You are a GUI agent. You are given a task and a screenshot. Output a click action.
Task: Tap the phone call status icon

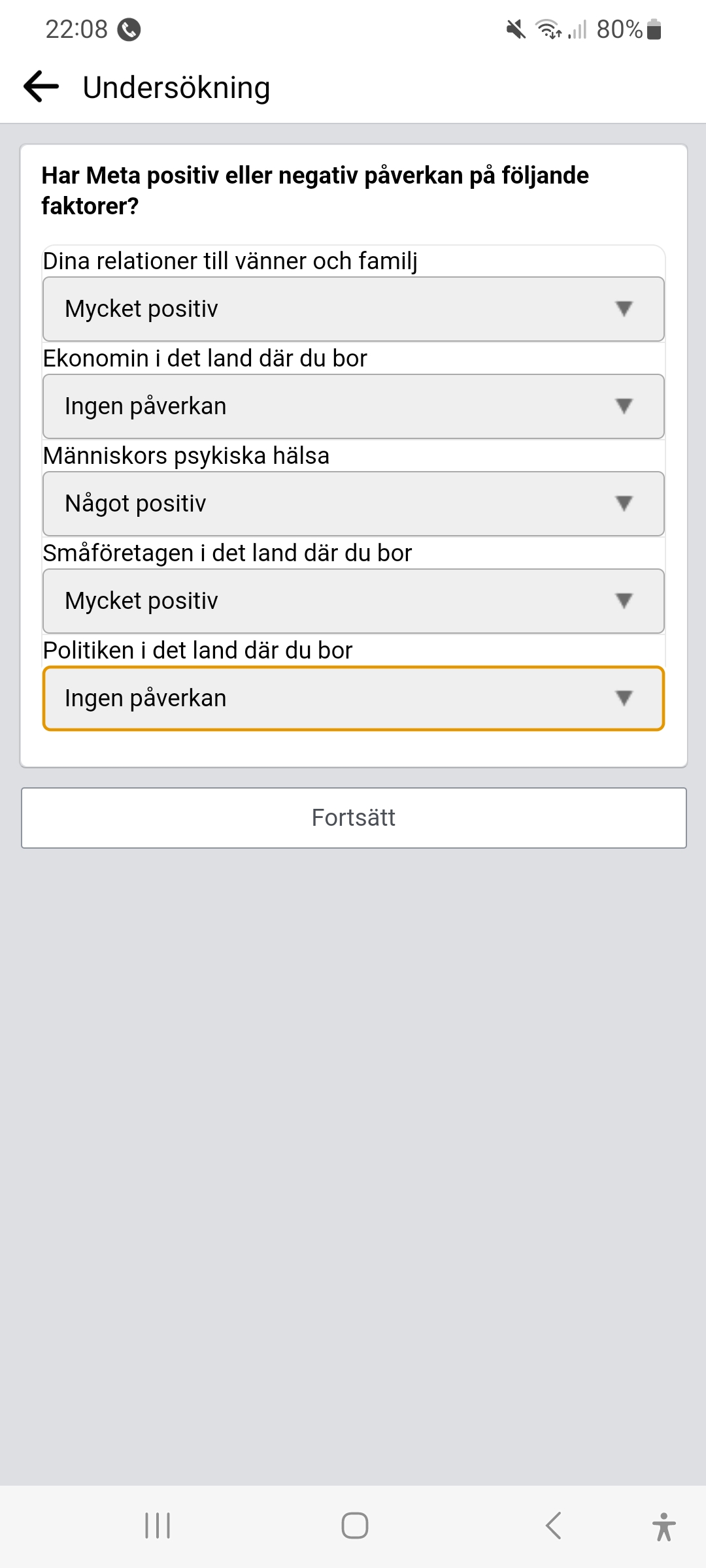pyautogui.click(x=129, y=29)
